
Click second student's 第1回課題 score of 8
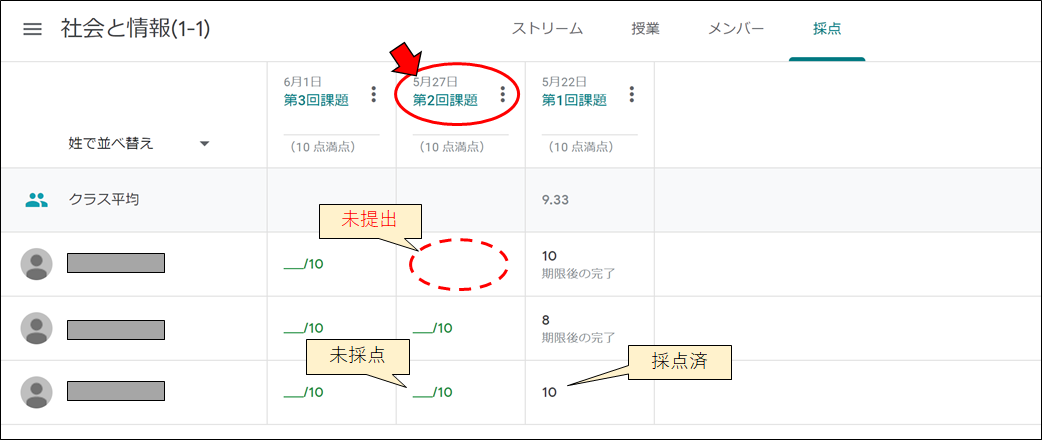pyautogui.click(x=546, y=320)
